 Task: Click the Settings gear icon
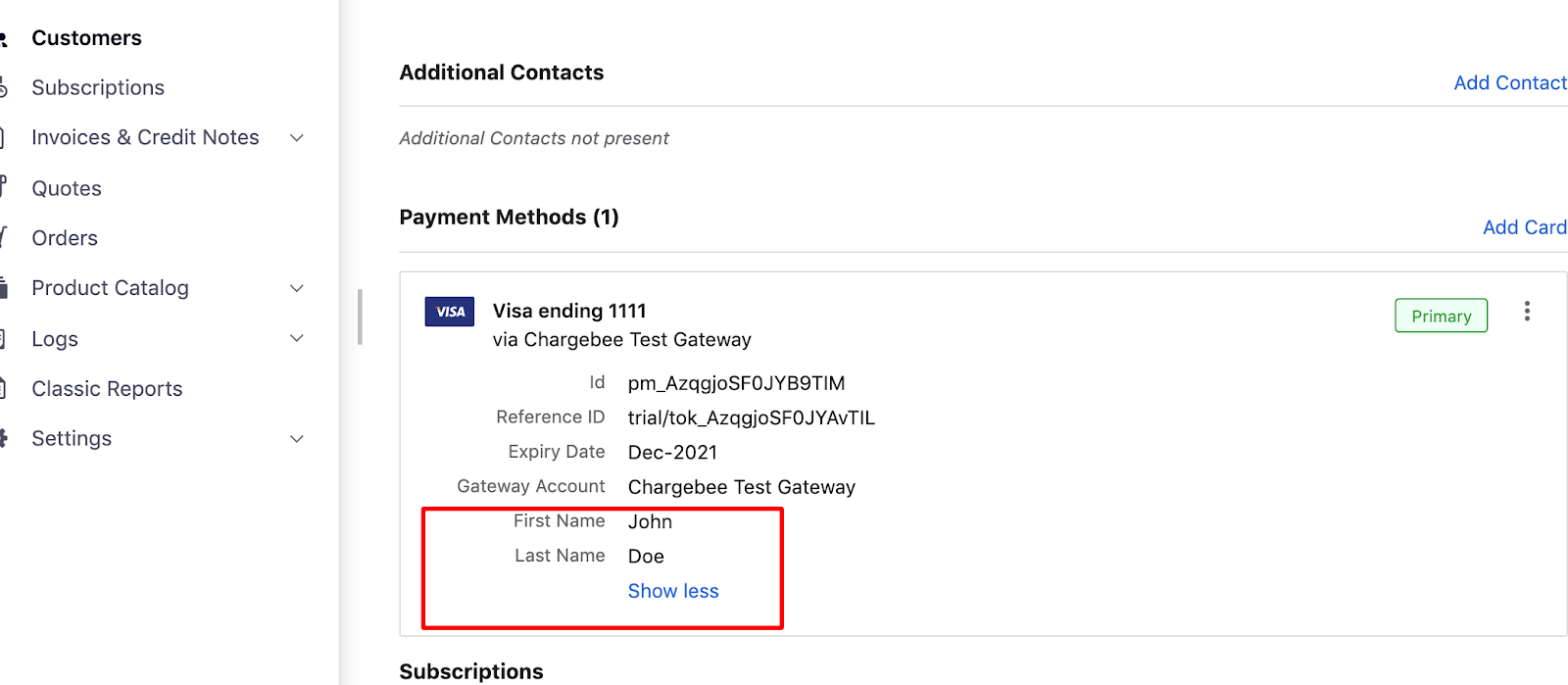click(4, 438)
